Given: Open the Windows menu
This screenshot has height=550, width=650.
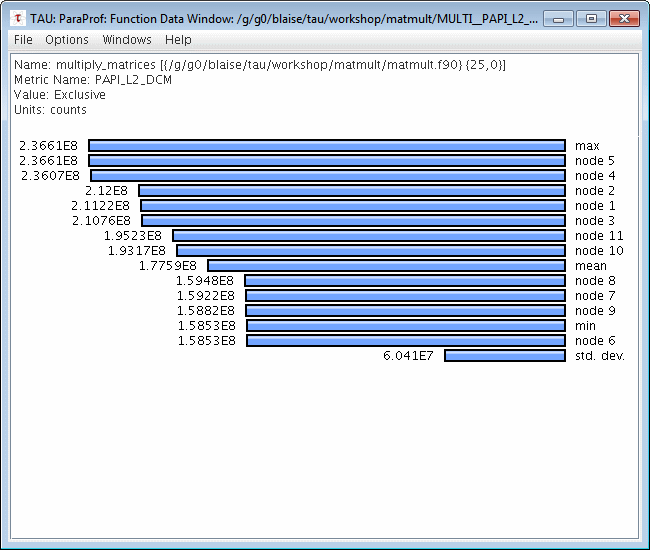Looking at the screenshot, I should pyautogui.click(x=127, y=40).
